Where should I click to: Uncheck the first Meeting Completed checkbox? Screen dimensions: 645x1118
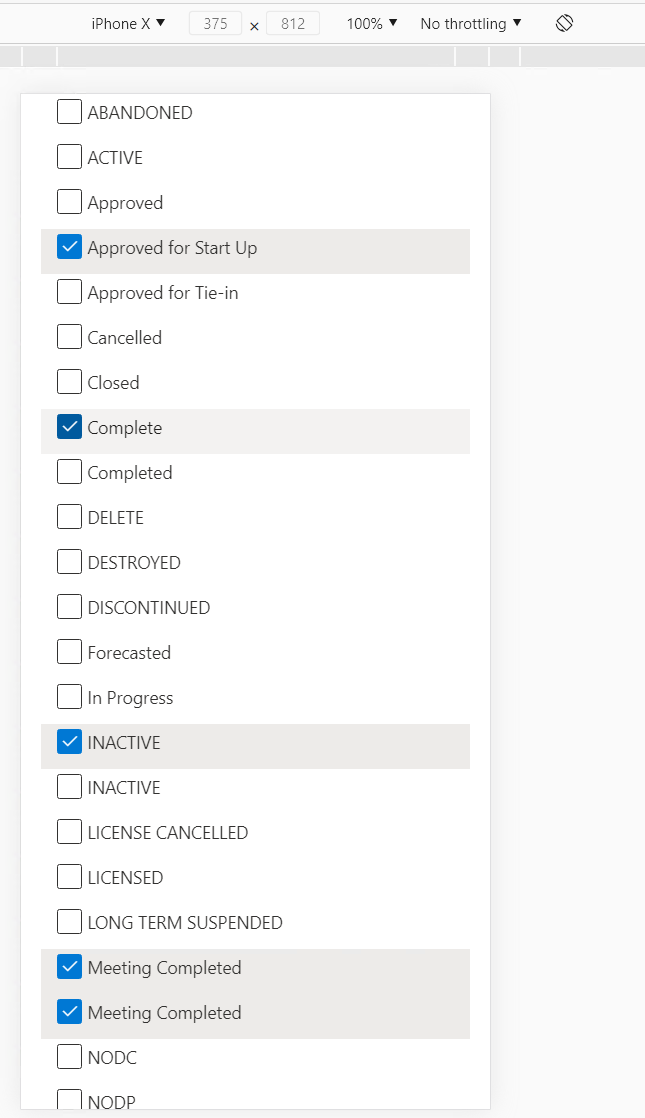pos(69,967)
